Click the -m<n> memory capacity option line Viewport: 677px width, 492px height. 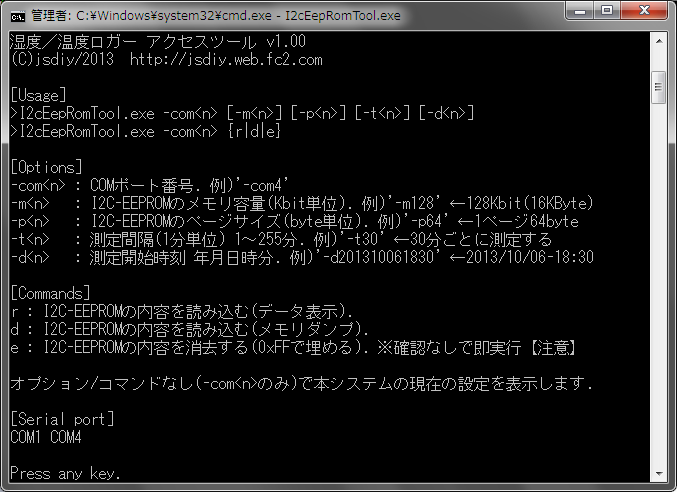tap(302, 203)
